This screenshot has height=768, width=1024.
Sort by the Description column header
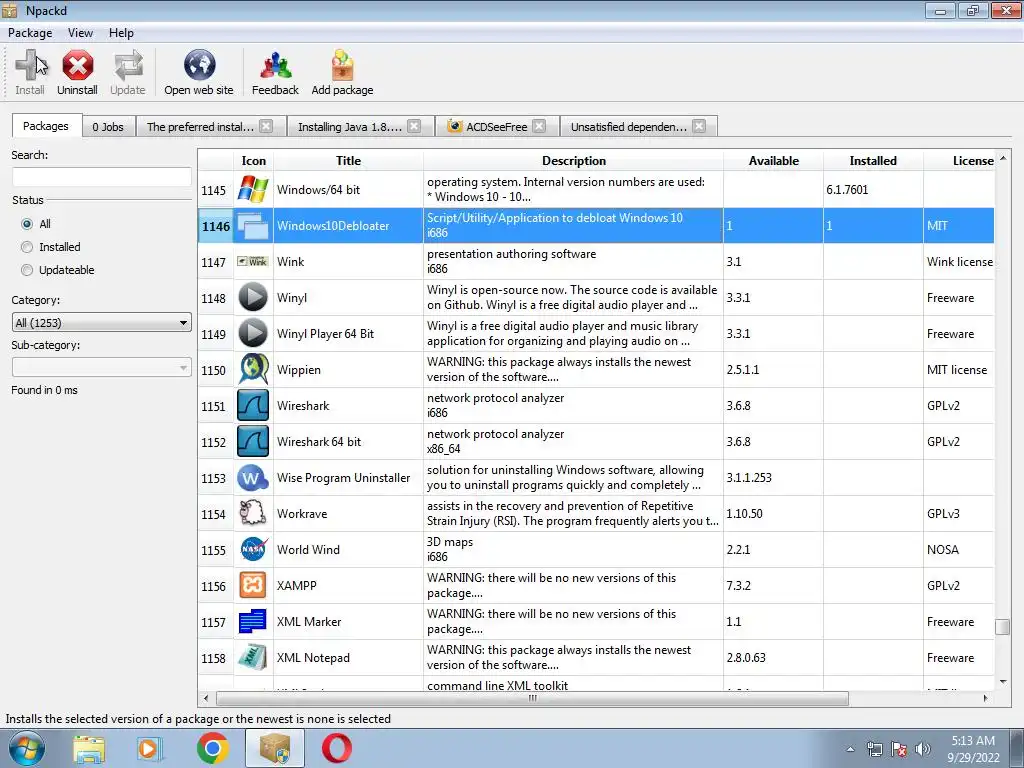(573, 161)
